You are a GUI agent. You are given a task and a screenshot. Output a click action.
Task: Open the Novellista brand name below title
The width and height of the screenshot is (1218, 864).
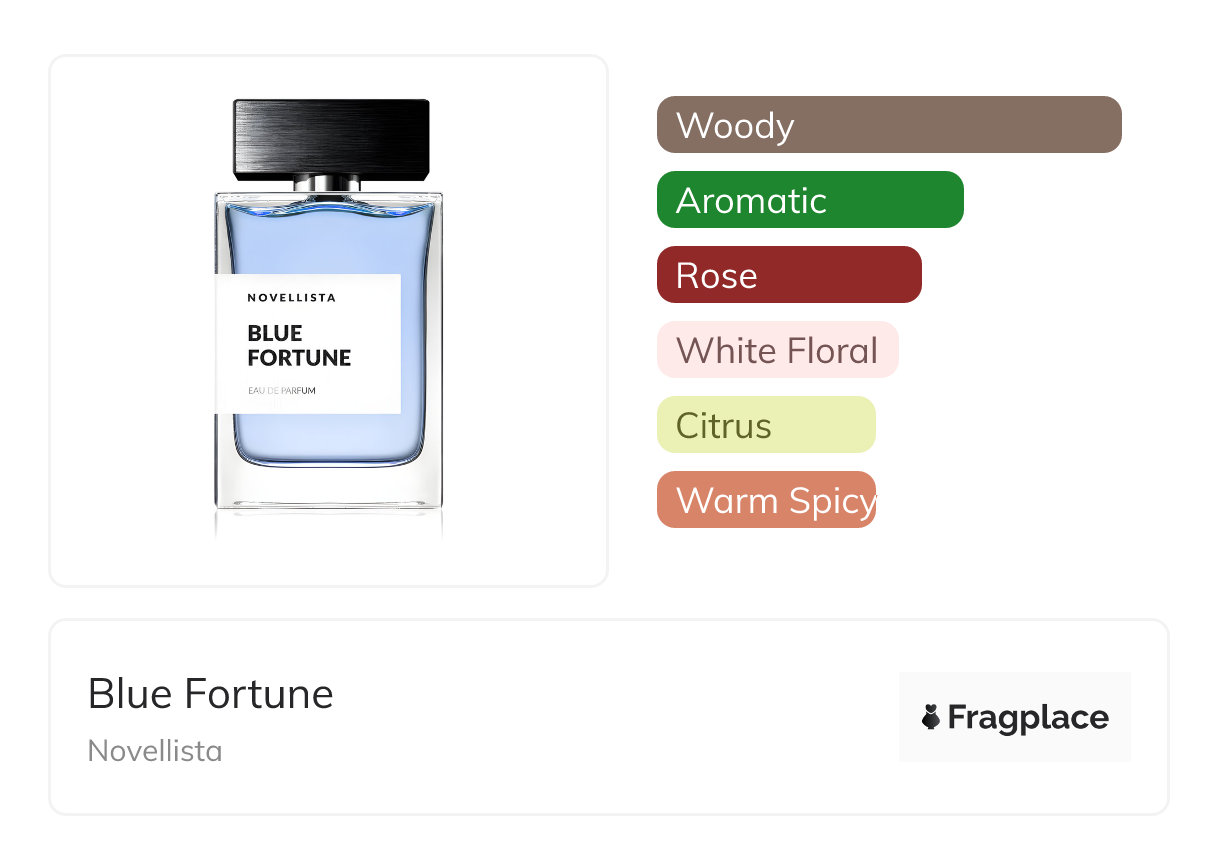(155, 751)
